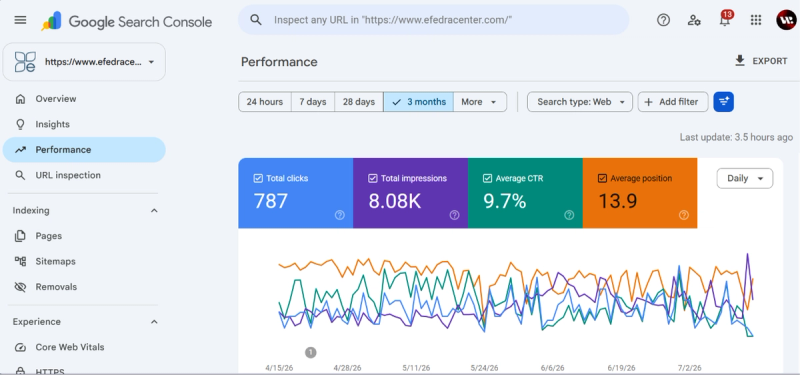
Task: Click the Export download arrow icon
Action: tap(740, 61)
